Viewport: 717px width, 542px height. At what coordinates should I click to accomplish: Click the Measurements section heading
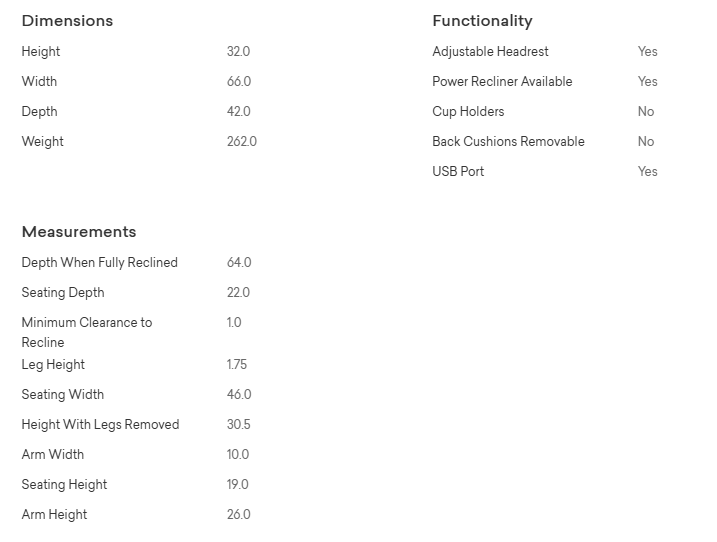click(x=79, y=232)
